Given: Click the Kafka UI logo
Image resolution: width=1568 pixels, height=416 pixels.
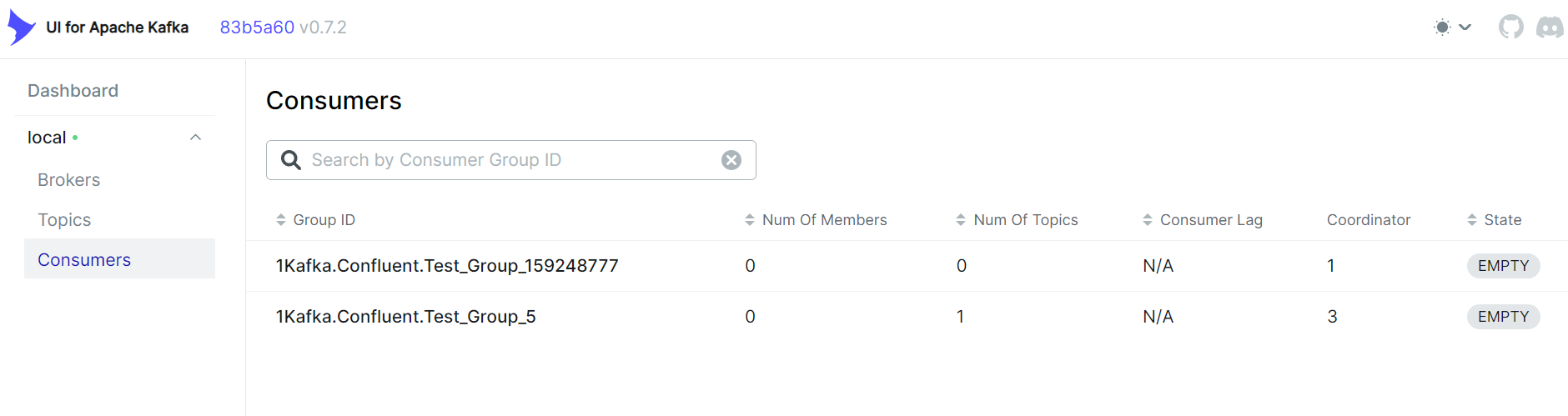Looking at the screenshot, I should point(22,28).
